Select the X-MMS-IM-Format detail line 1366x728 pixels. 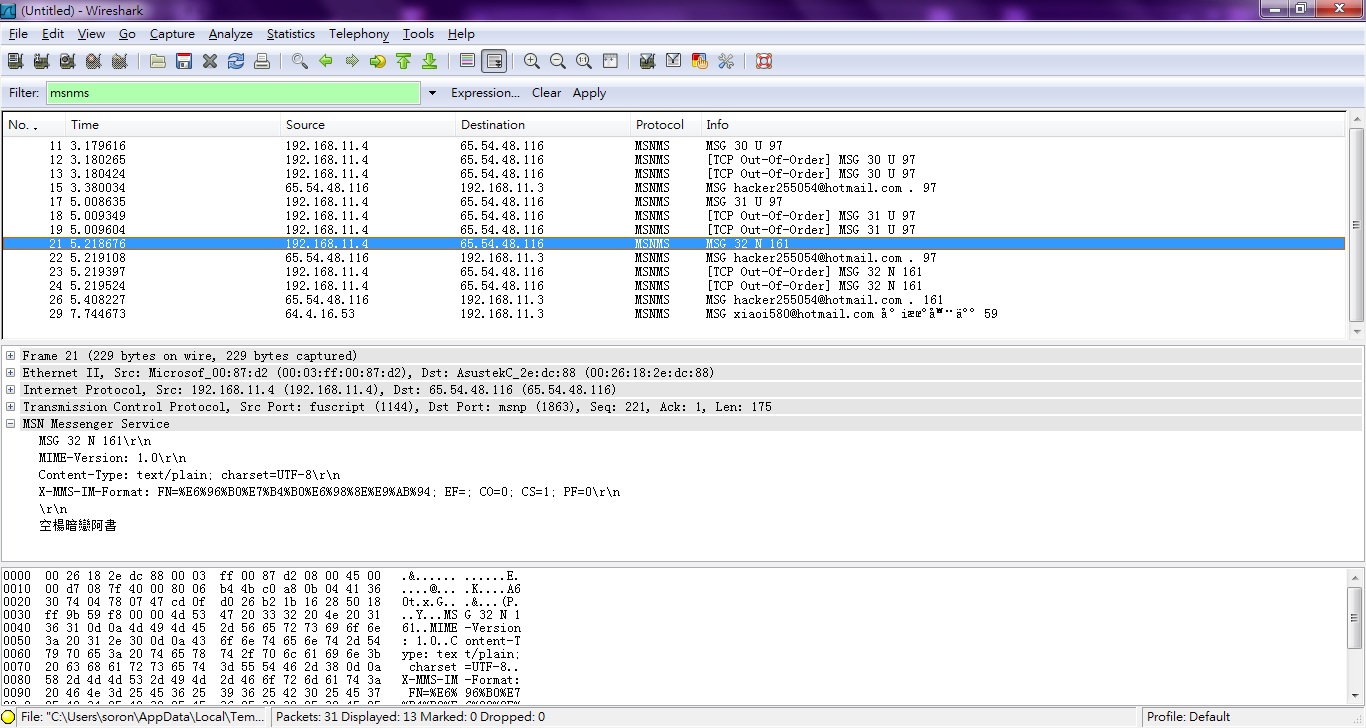[x=329, y=492]
